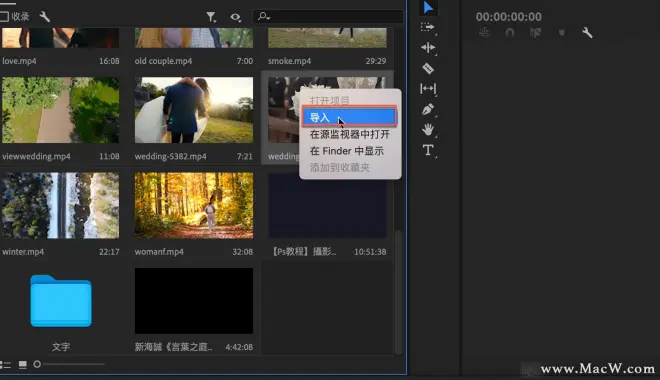The height and width of the screenshot is (380, 660).
Task: Select the Type tool
Action: coord(428,150)
